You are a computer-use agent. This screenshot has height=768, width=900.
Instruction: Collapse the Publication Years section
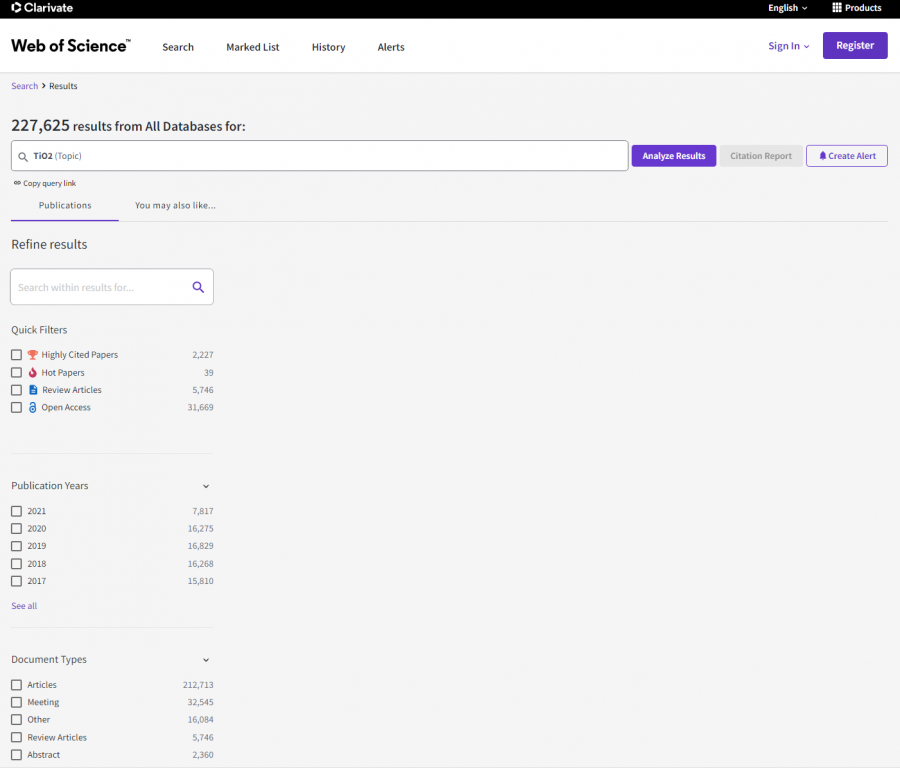coord(206,486)
